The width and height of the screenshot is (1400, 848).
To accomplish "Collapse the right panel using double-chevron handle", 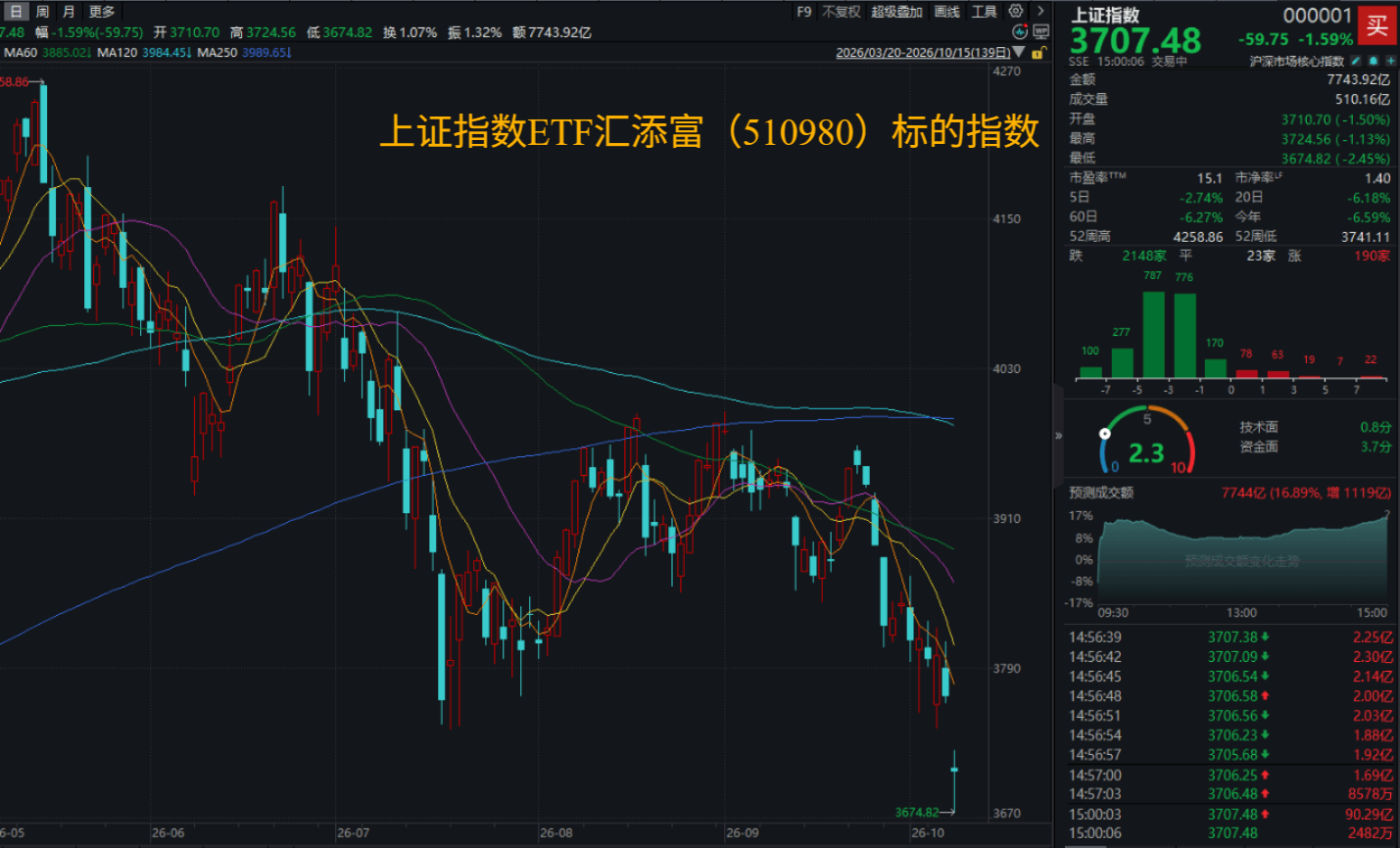I will point(1058,436).
